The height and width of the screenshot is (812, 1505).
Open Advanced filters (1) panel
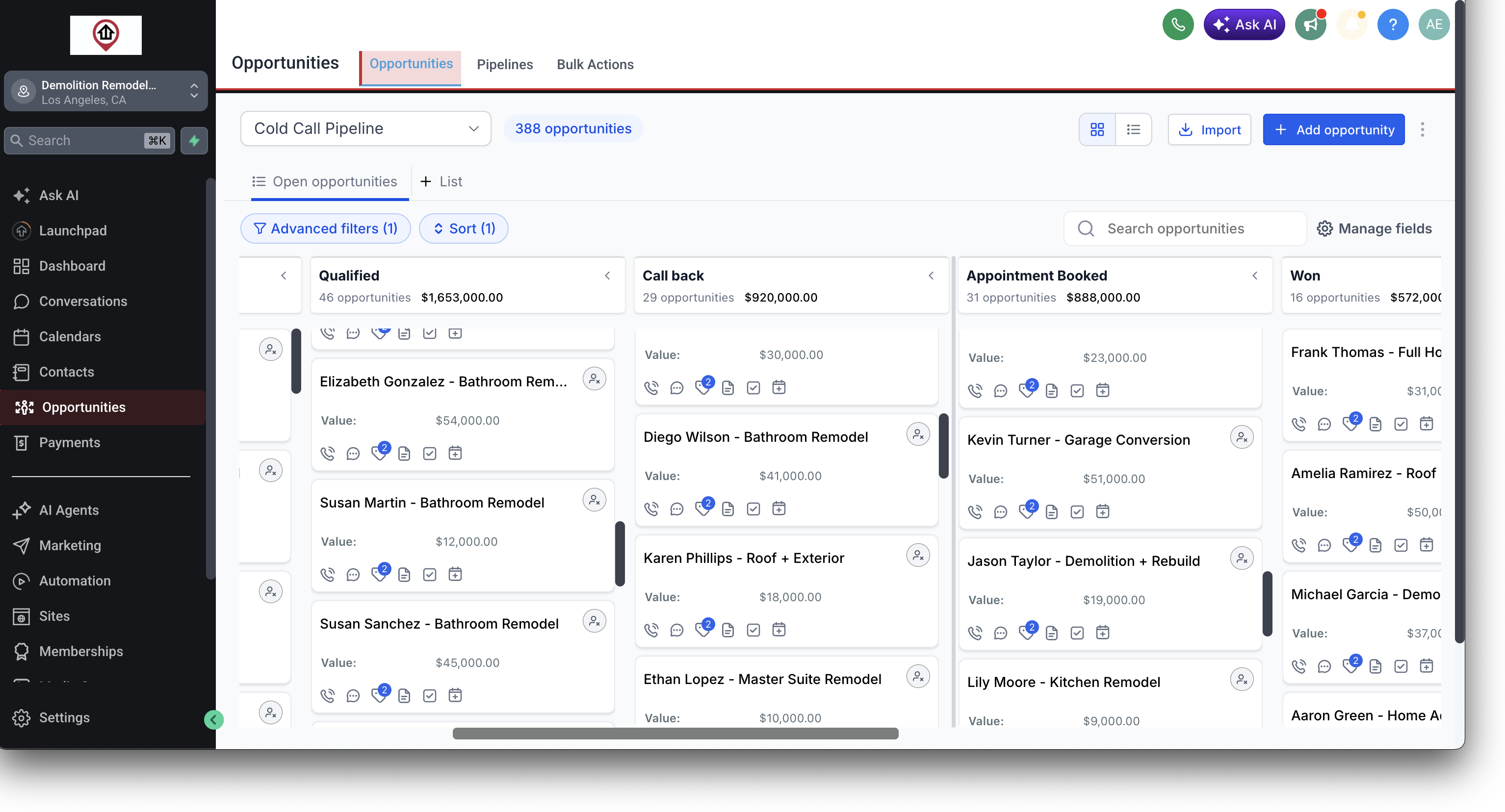(x=325, y=228)
